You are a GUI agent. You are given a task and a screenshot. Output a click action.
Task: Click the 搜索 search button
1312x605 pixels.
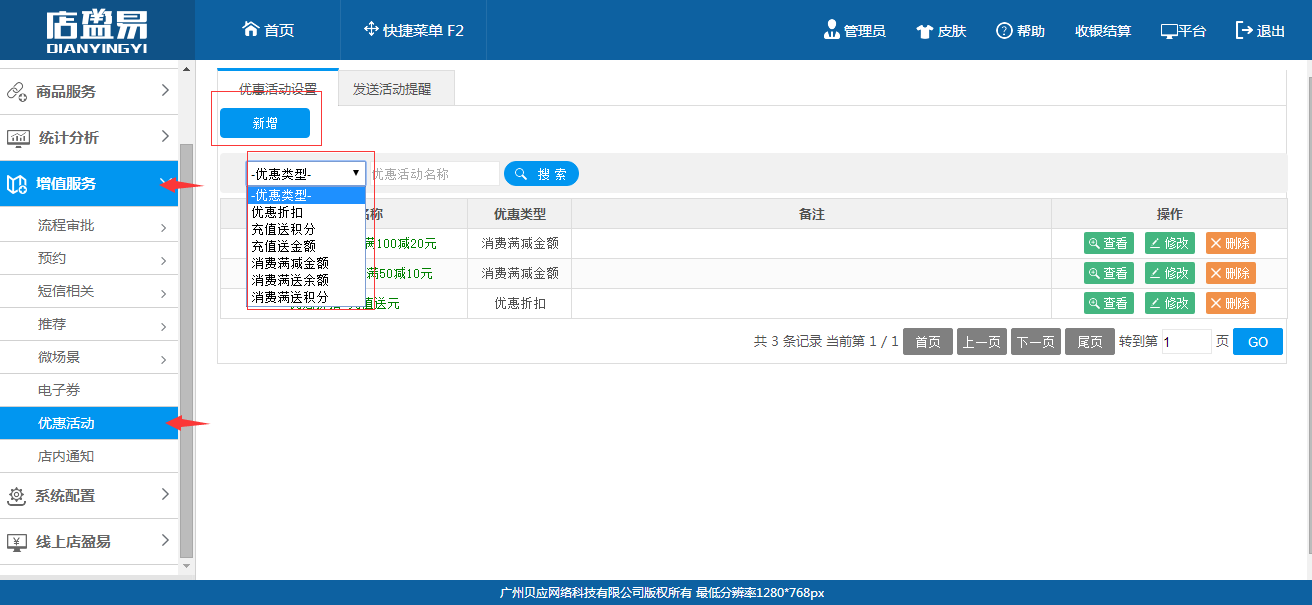tap(541, 174)
